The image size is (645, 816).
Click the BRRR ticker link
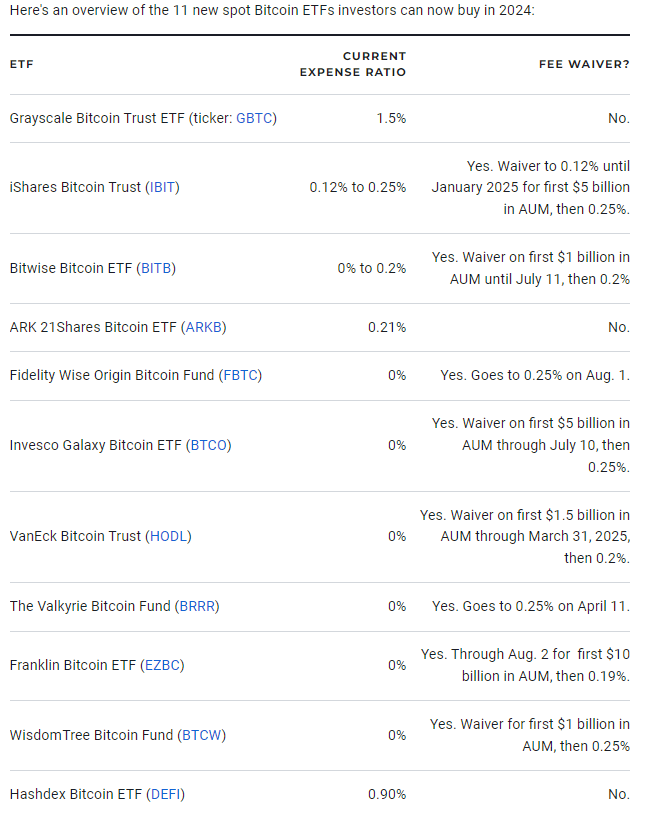[197, 606]
